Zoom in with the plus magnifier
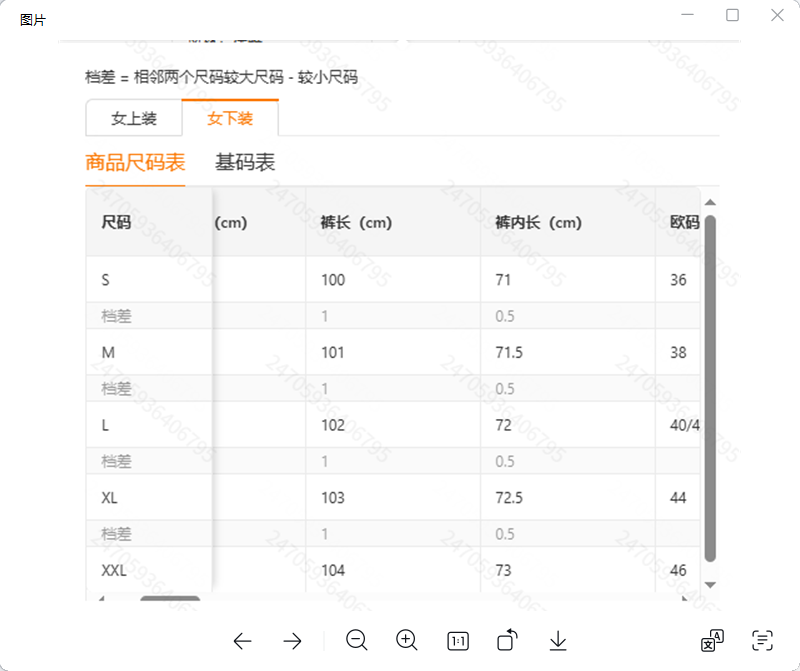The width and height of the screenshot is (800, 671). [x=407, y=640]
